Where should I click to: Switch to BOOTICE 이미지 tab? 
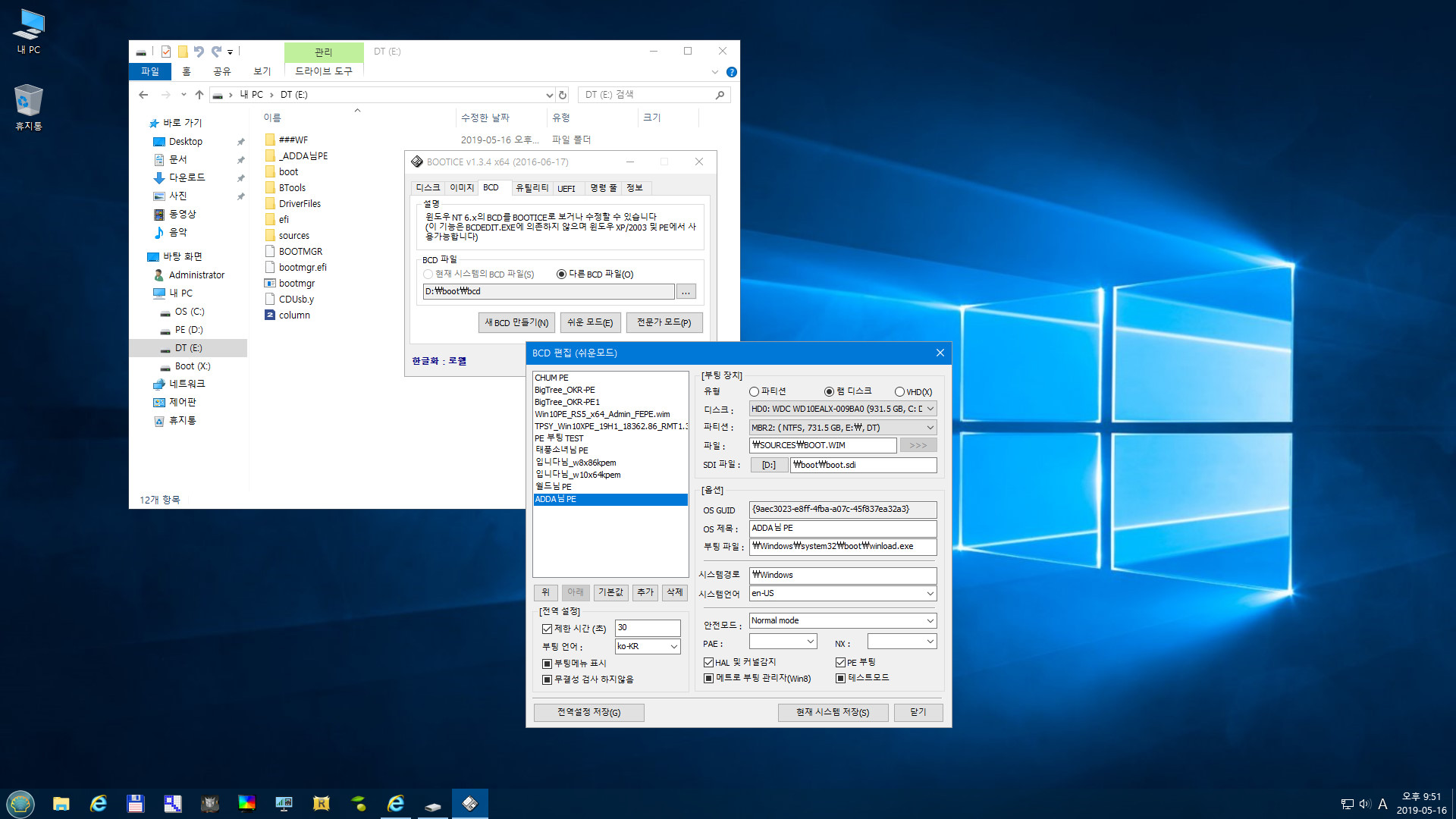[x=461, y=188]
